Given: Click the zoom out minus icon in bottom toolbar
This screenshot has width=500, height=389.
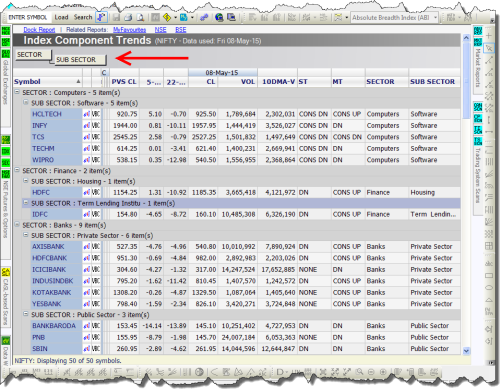Looking at the screenshot, I should tap(371, 372).
